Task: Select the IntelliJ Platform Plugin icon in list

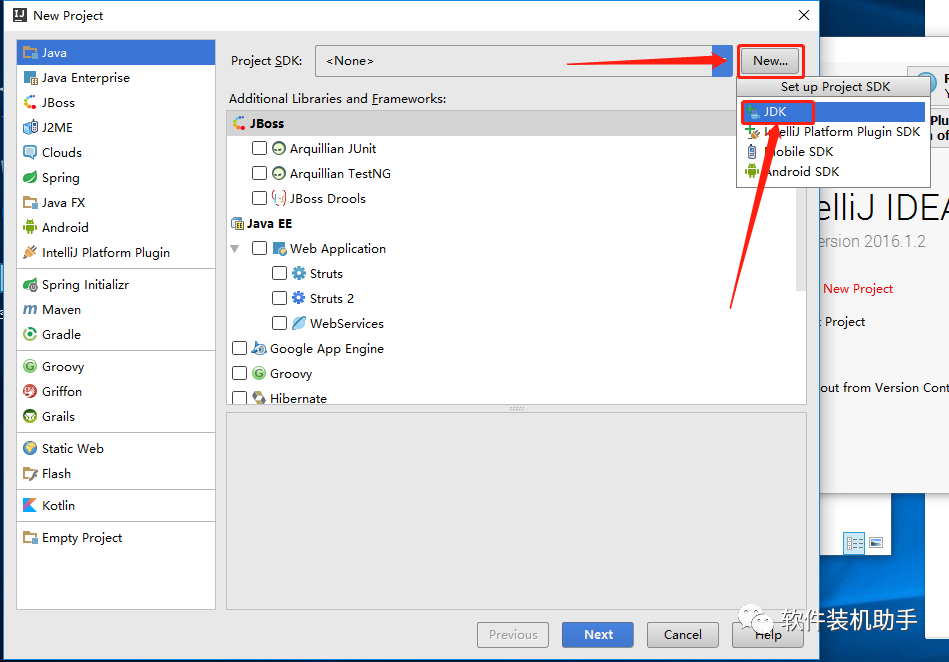Action: tap(30, 252)
